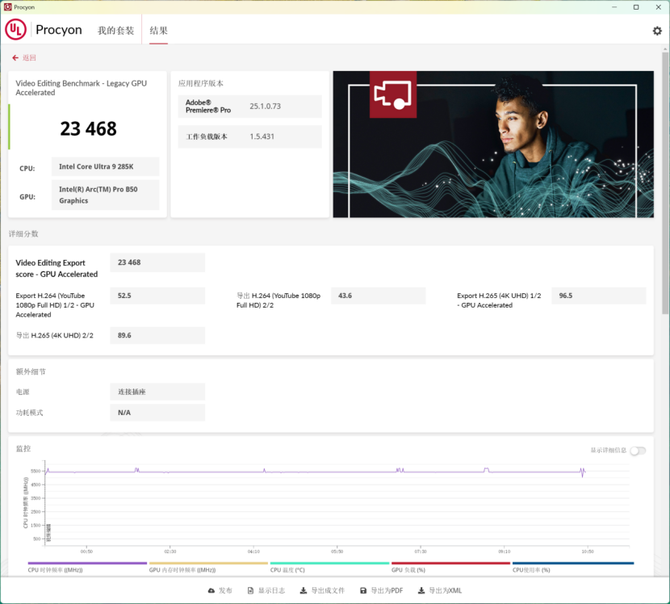The height and width of the screenshot is (604, 670).
Task: Toggle the show detailed info (显示详细信息) switch
Action: click(637, 450)
